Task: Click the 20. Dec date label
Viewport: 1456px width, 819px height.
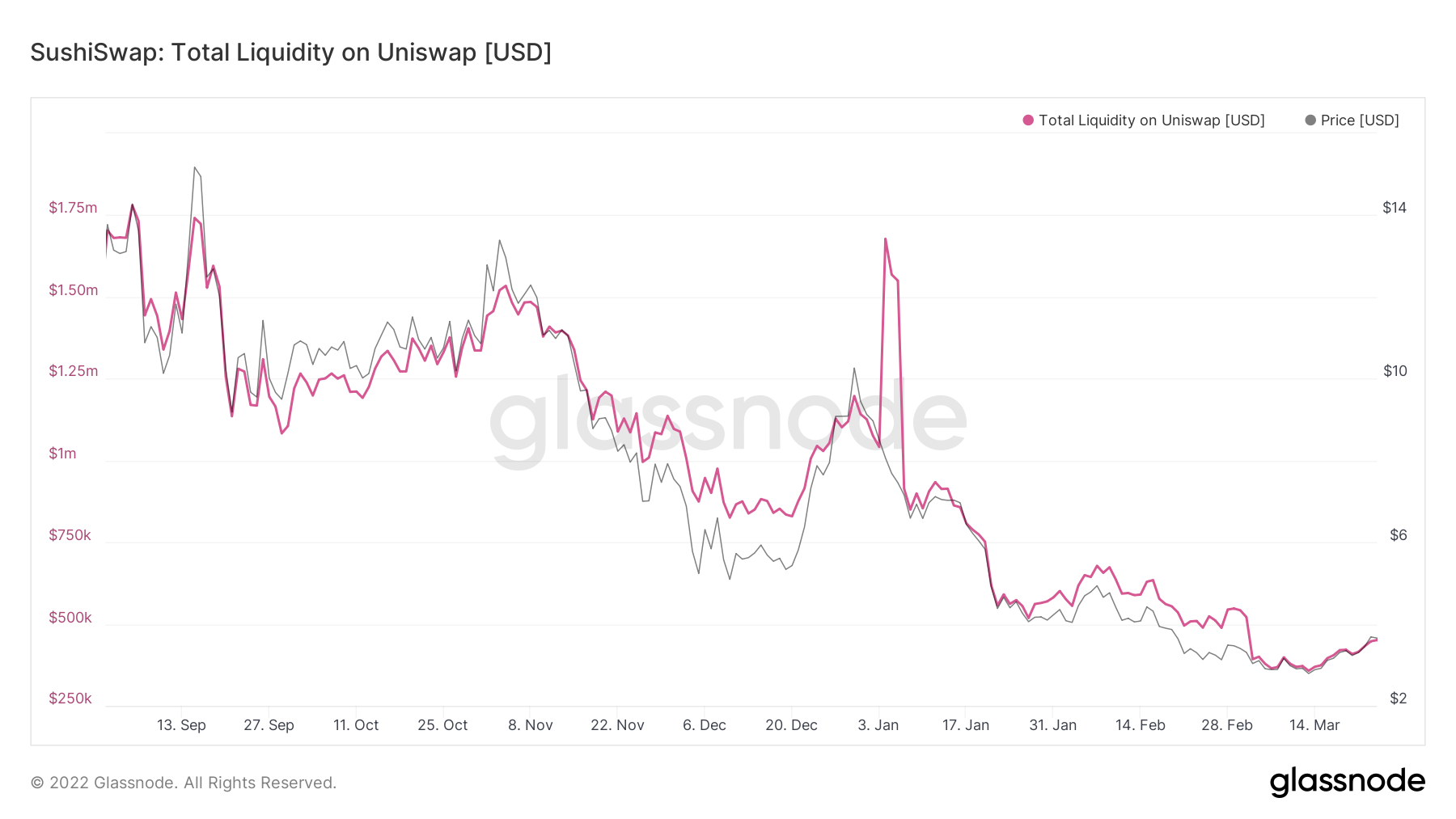Action: (x=791, y=725)
